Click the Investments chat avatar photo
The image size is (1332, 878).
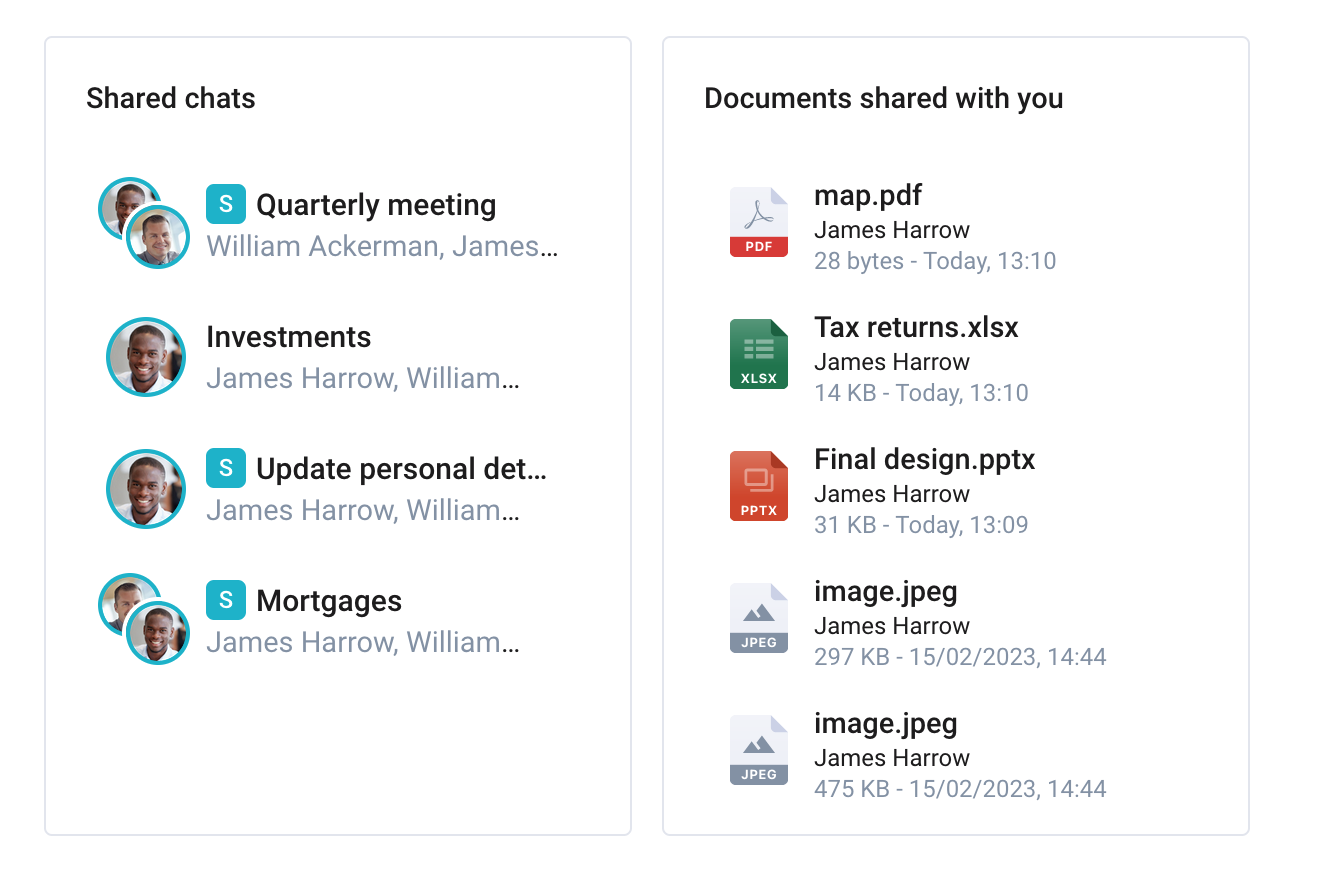click(146, 357)
